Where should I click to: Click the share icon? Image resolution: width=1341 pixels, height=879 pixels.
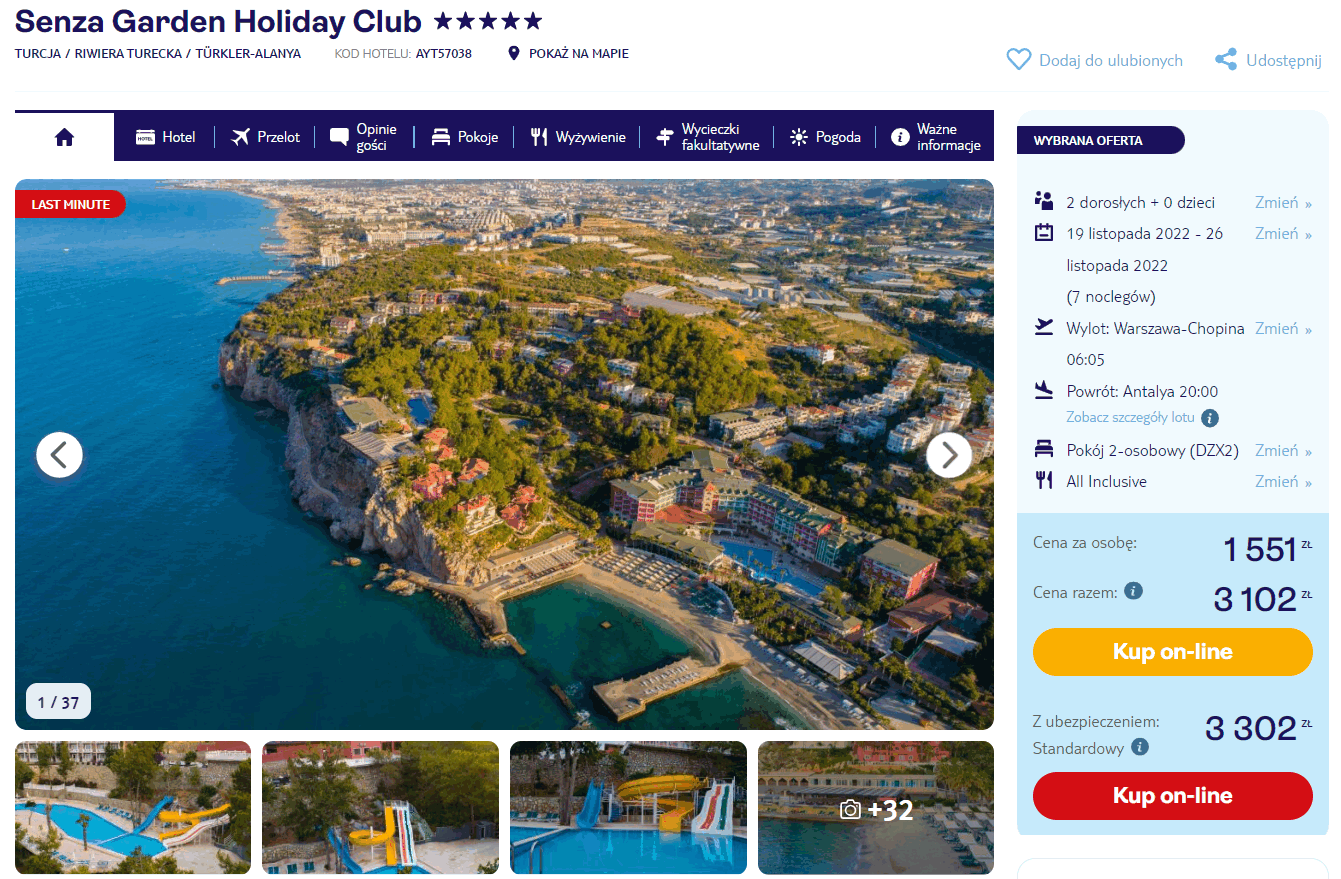[x=1226, y=60]
